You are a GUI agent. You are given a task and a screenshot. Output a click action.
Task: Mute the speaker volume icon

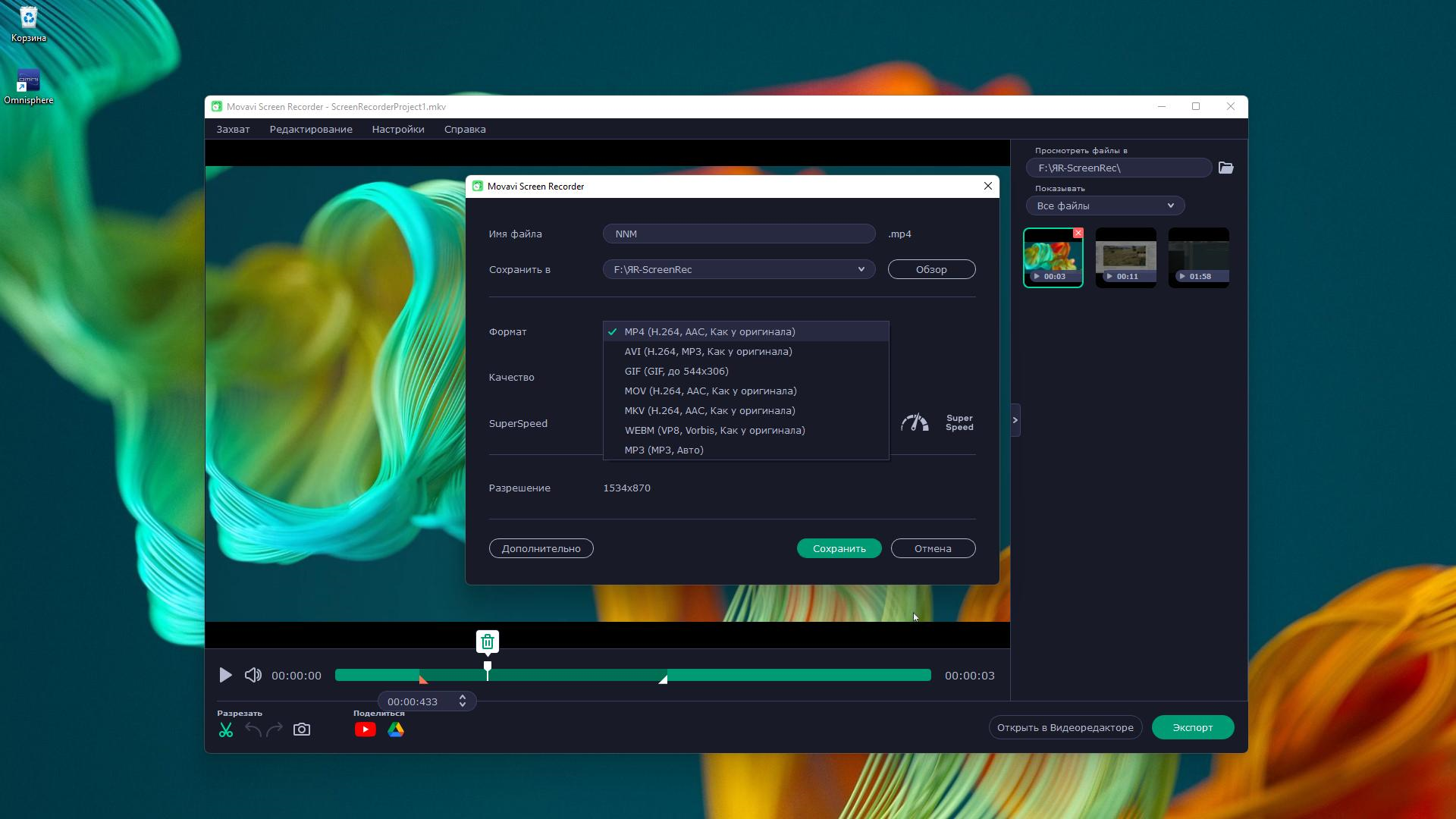253,675
